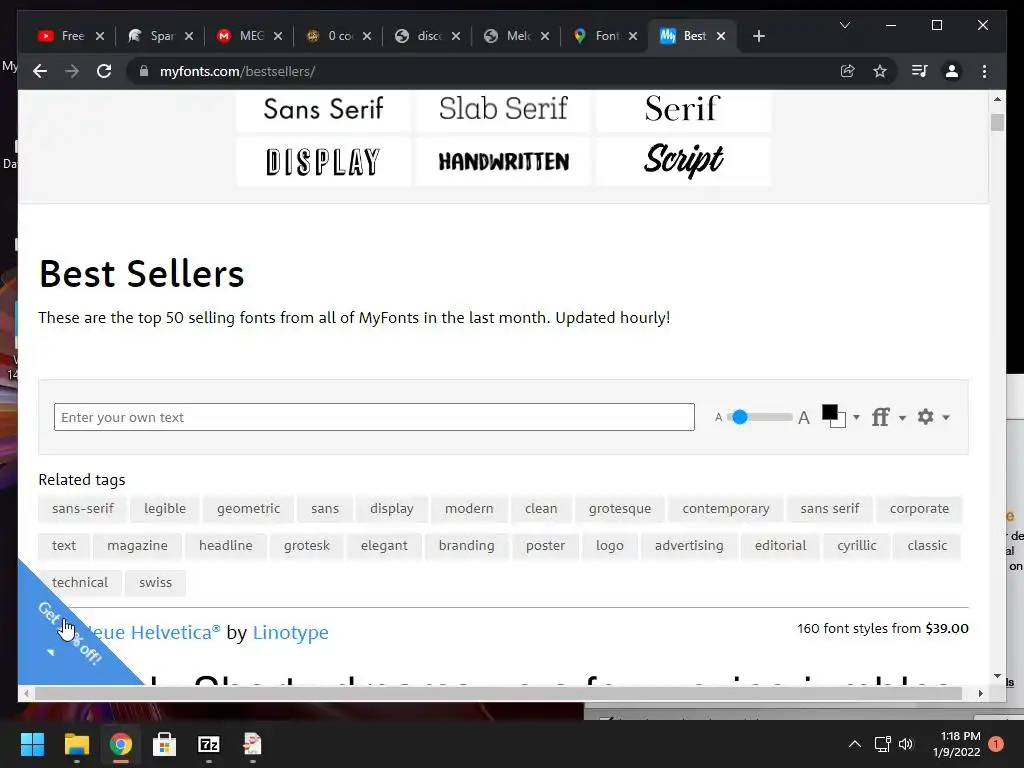The image size is (1024, 768).
Task: Open 7-Zip from taskbar
Action: pyautogui.click(x=209, y=744)
